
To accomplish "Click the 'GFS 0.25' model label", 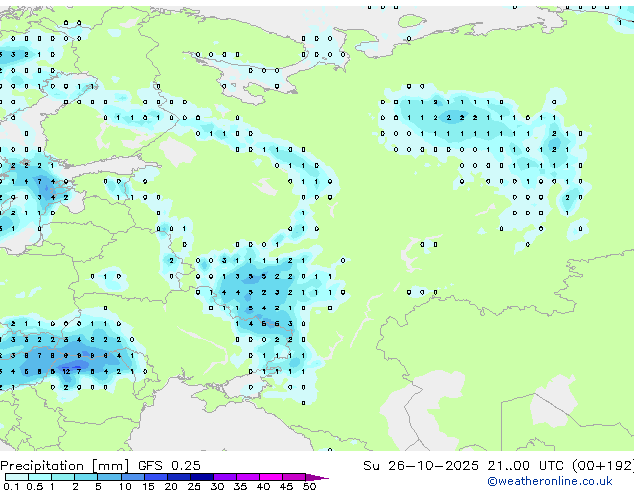I will 169,466.
